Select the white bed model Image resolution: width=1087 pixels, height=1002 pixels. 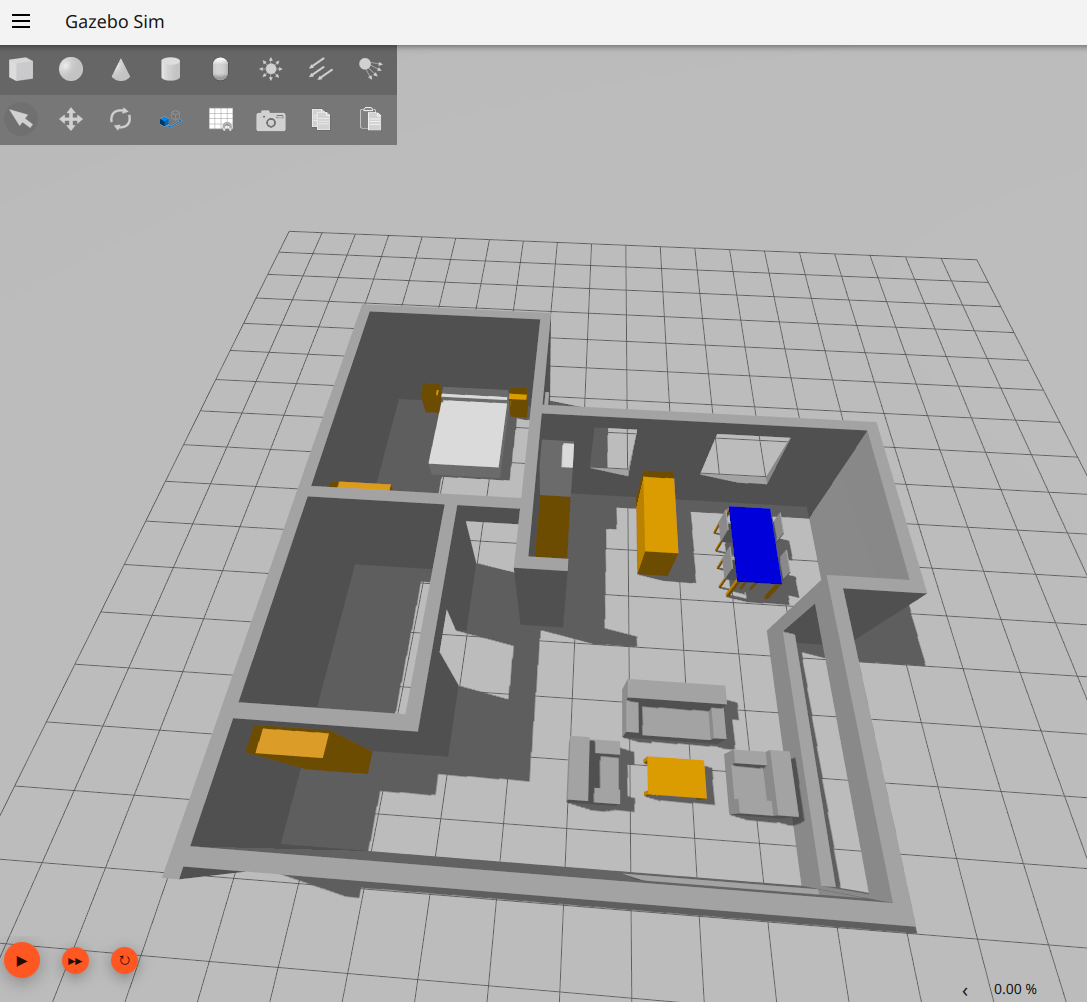pos(469,433)
